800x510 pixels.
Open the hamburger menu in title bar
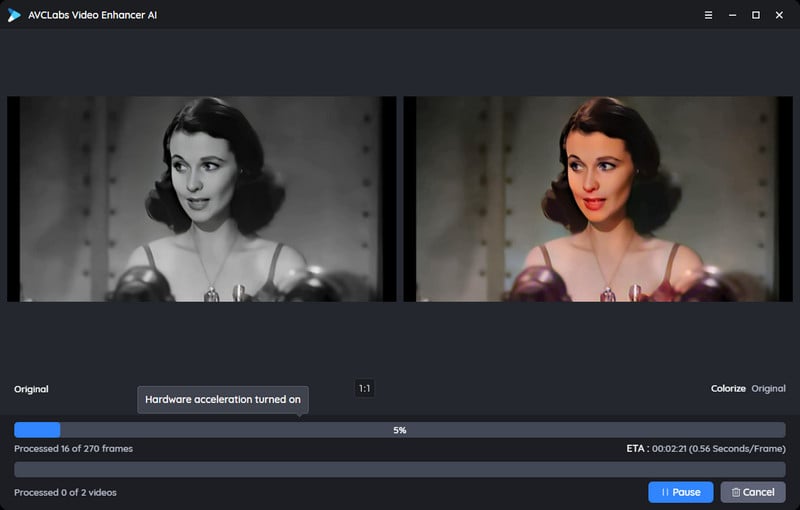pyautogui.click(x=708, y=15)
